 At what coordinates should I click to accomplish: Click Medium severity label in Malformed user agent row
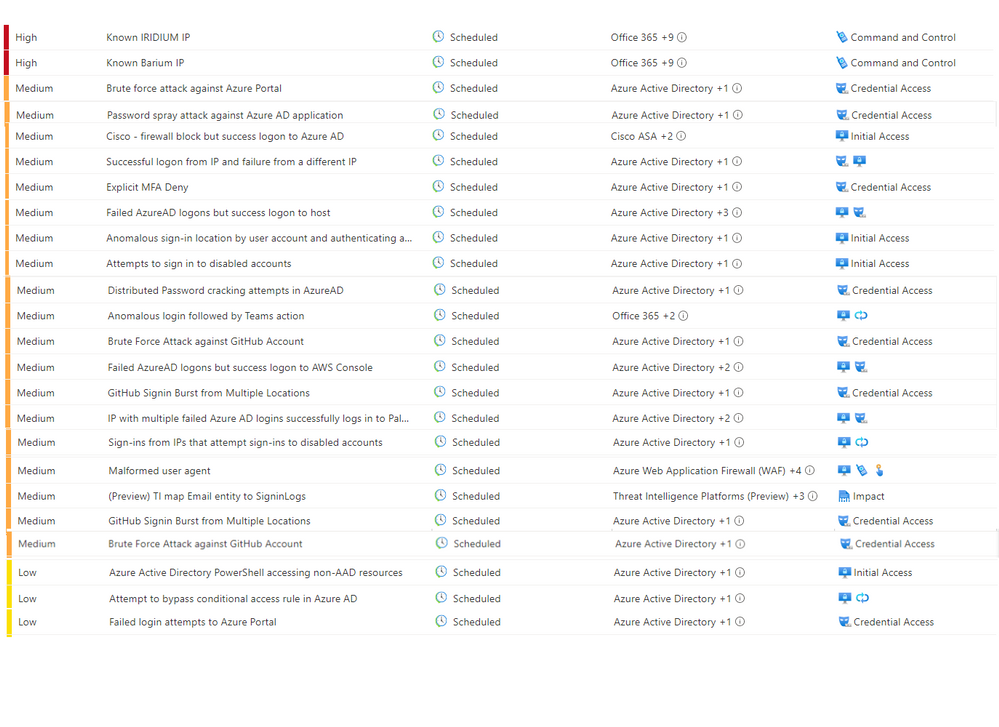point(36,471)
